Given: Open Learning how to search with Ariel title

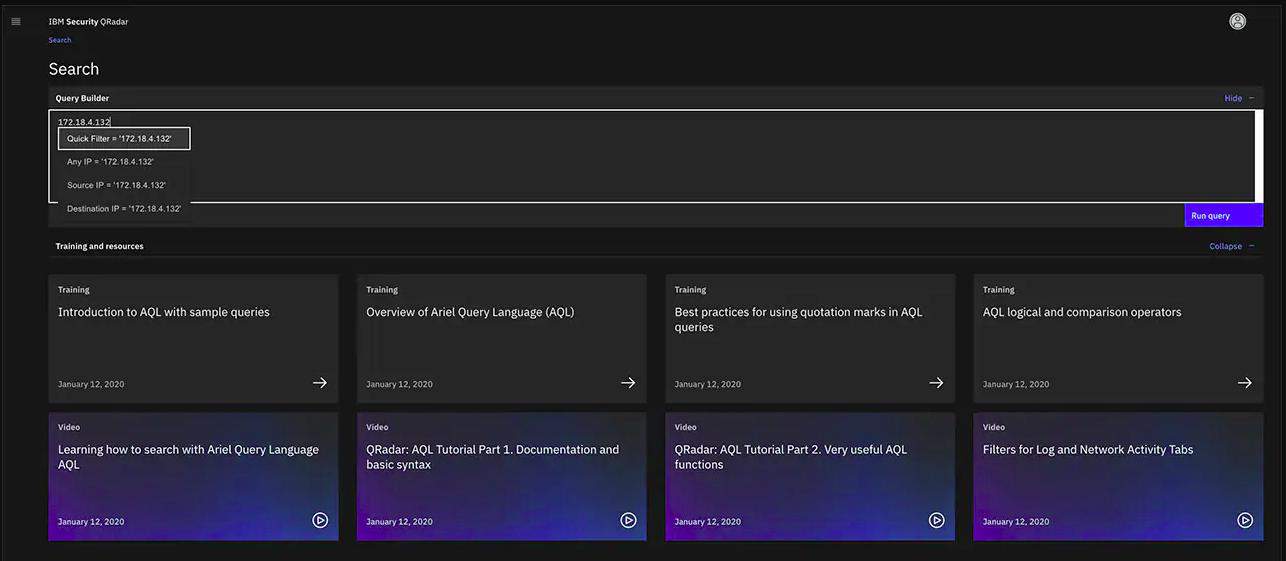Looking at the screenshot, I should [188, 457].
